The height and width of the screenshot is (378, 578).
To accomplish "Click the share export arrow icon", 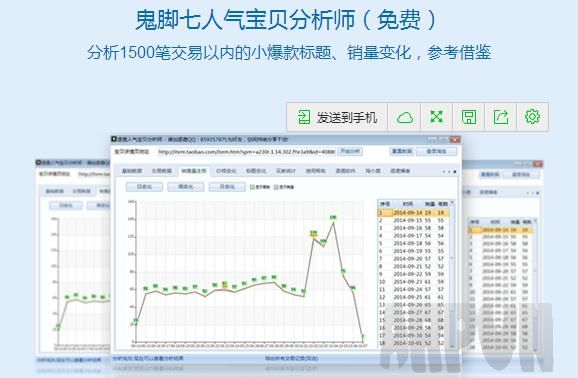I will 501,117.
